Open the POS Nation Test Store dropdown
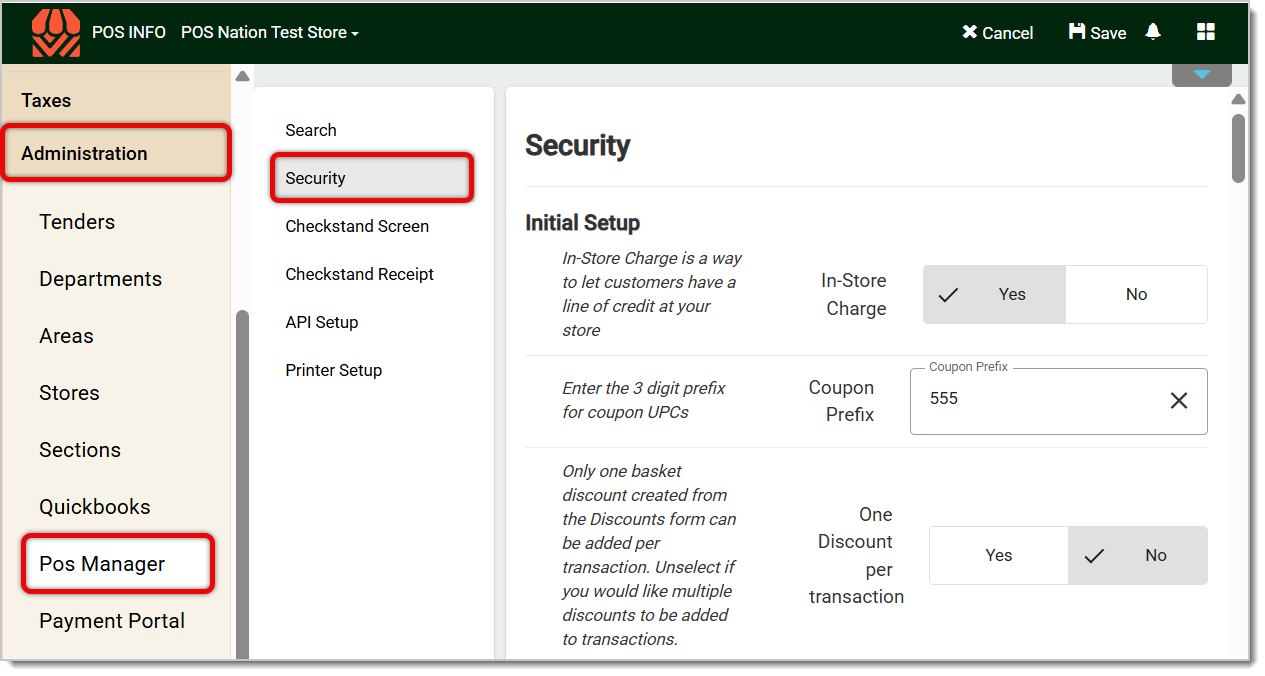This screenshot has width=1265, height=676. coord(270,32)
